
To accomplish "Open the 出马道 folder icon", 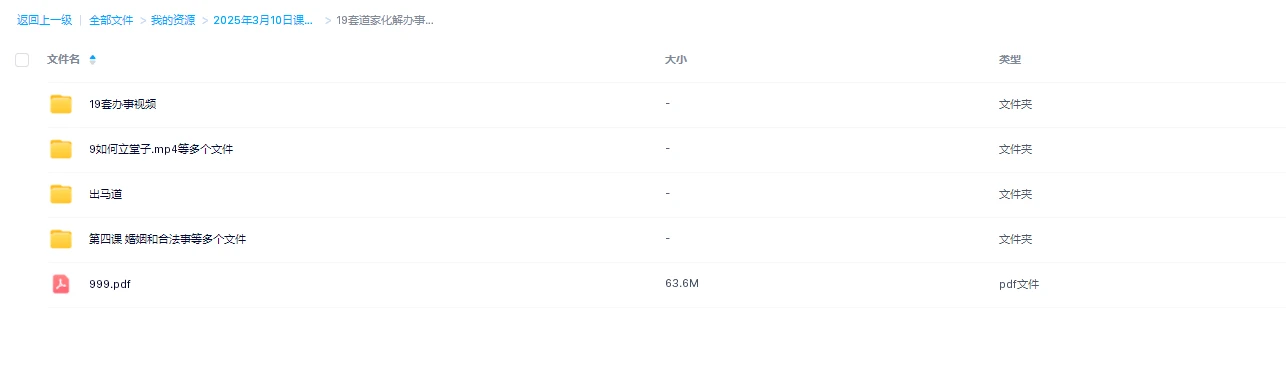I will click(61, 194).
